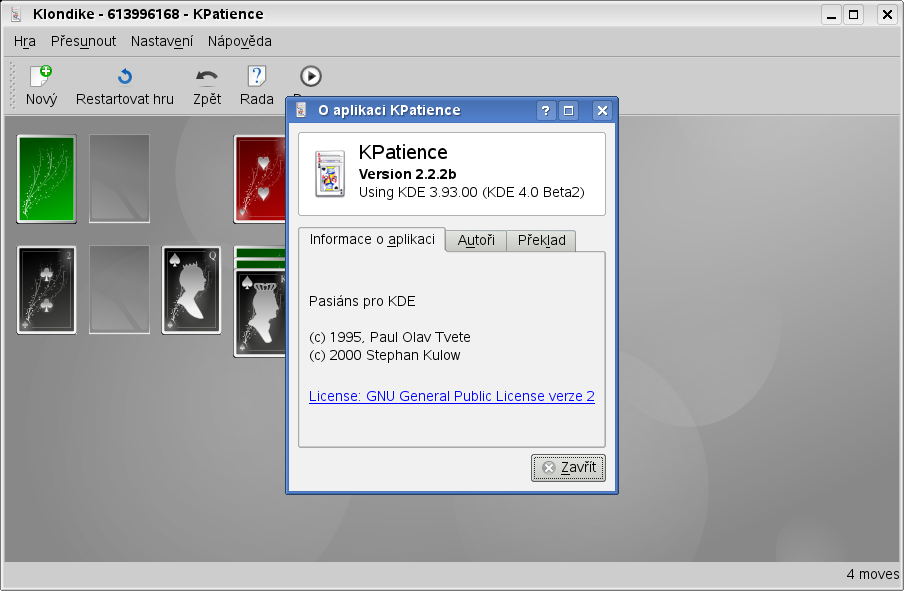Click the (c) 1995, Paul Olav Tvete line

390,337
